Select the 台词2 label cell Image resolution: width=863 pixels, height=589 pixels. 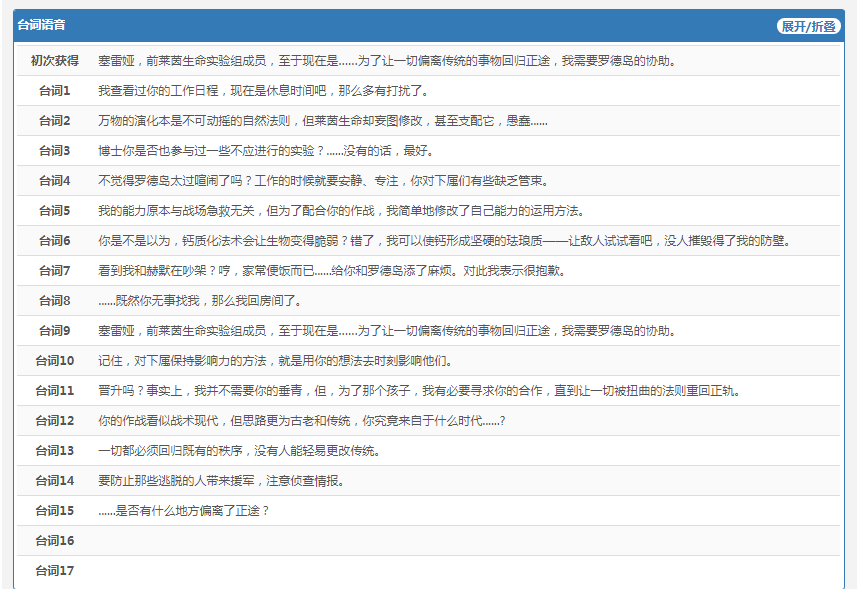(x=54, y=121)
